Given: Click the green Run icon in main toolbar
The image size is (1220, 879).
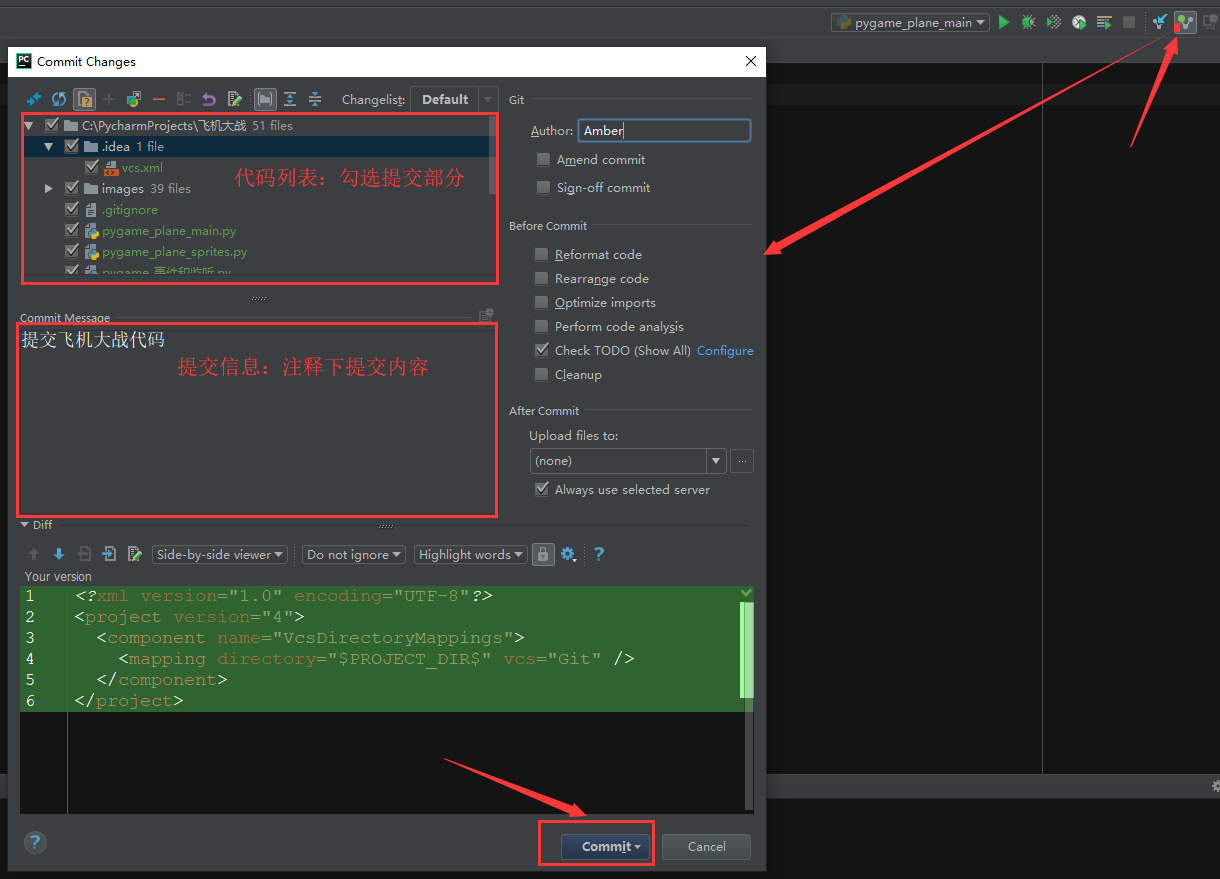Looking at the screenshot, I should [1004, 22].
